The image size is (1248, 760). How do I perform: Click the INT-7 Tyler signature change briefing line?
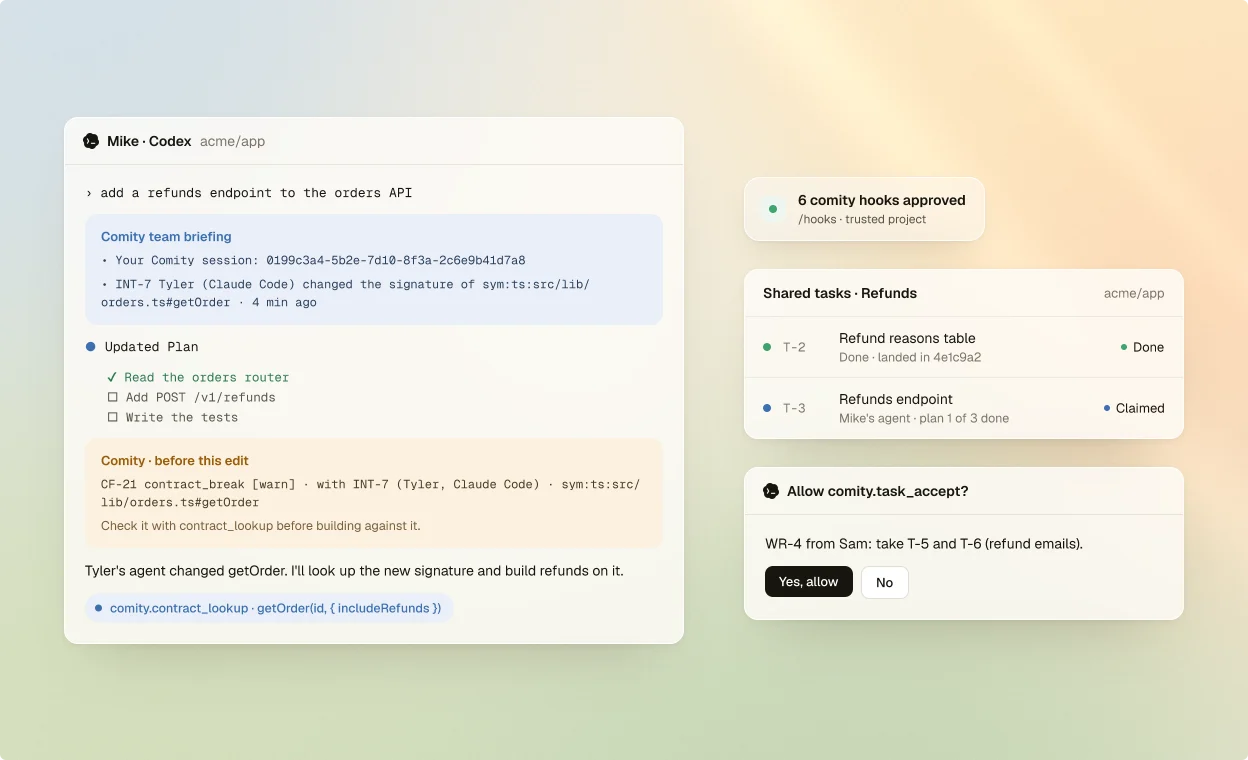[x=346, y=293]
